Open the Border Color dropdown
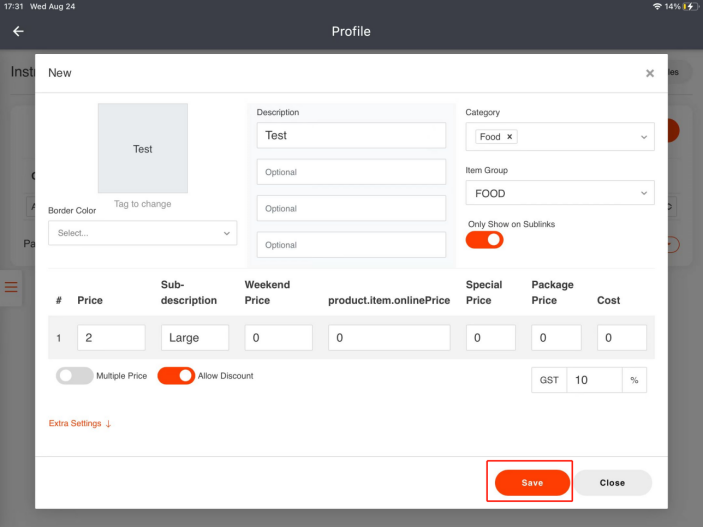703x527 pixels. [x=143, y=233]
